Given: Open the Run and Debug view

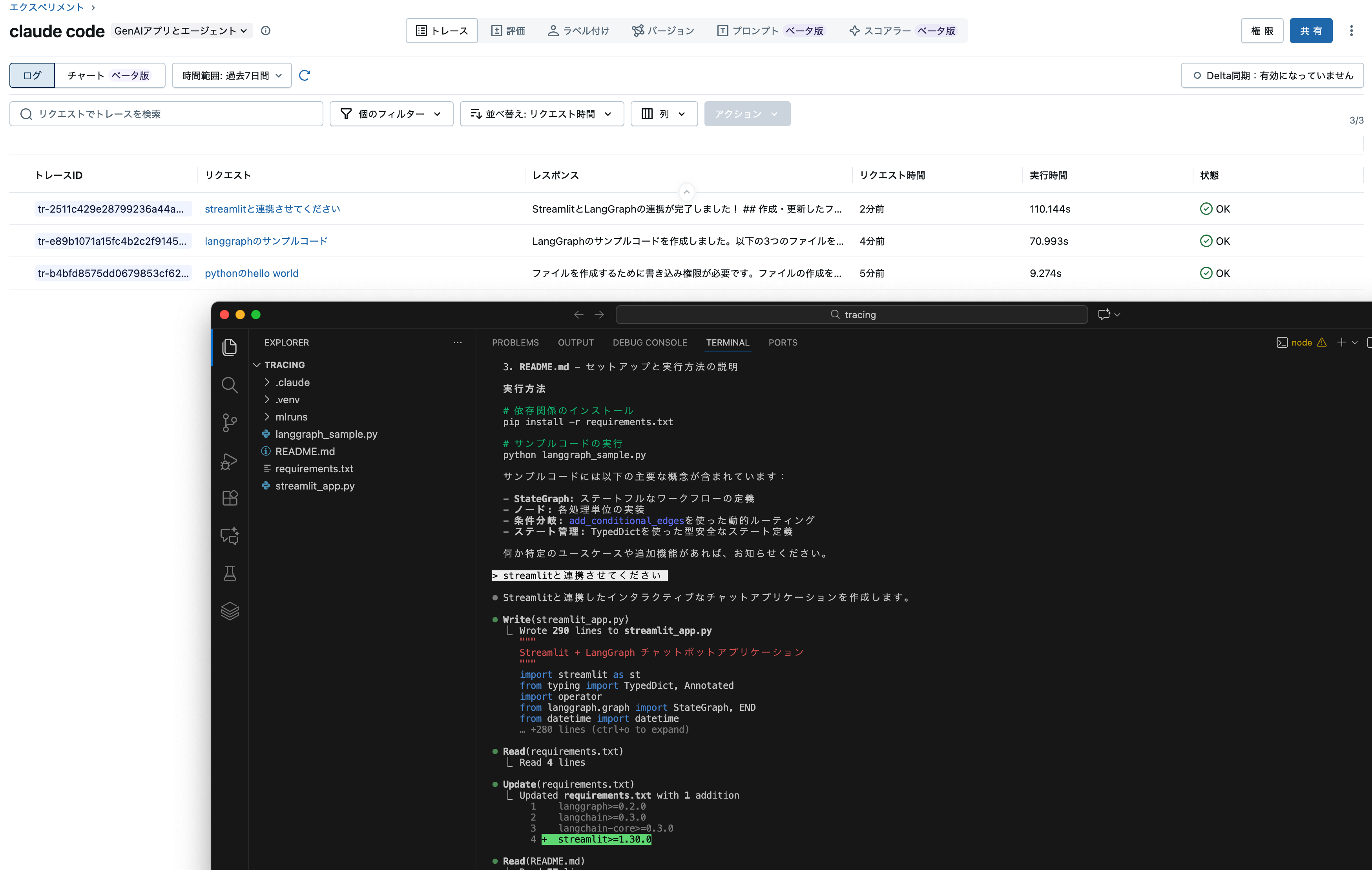Looking at the screenshot, I should [x=230, y=461].
